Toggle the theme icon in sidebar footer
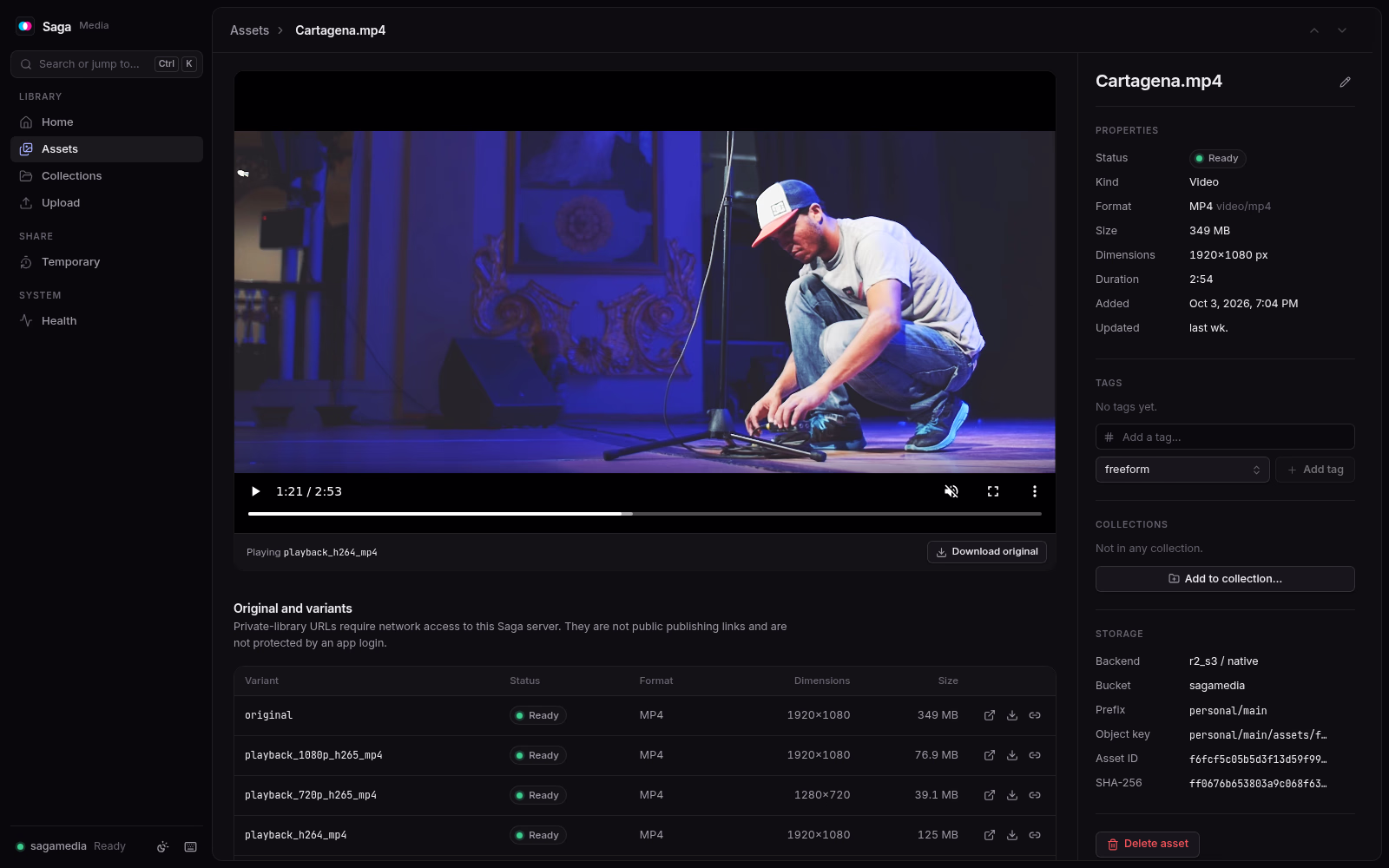This screenshot has height=868, width=1389. (162, 847)
